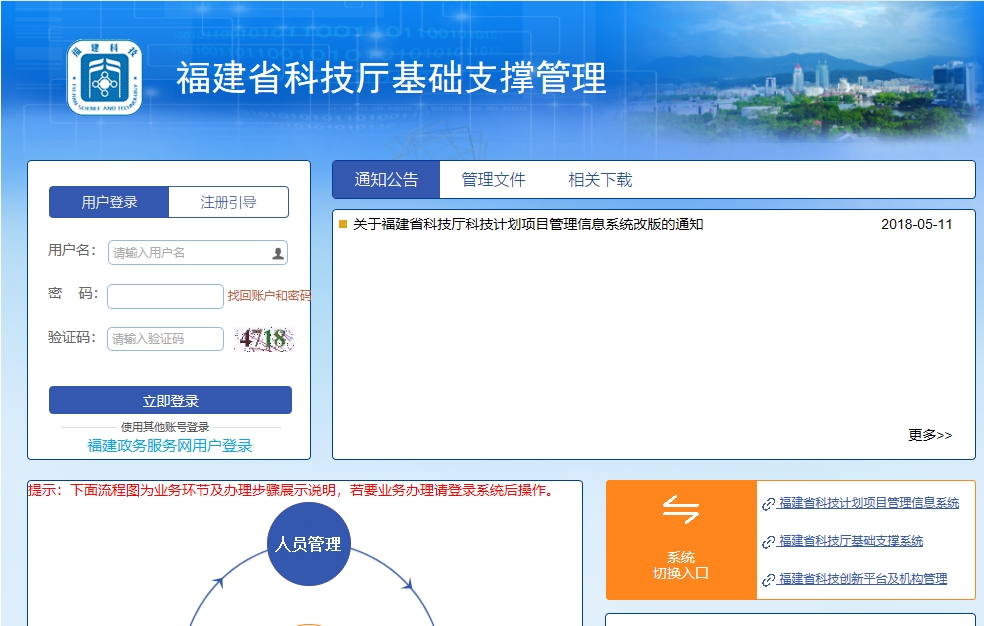
Task: Switch to the 注册引导 tab
Action: point(228,202)
